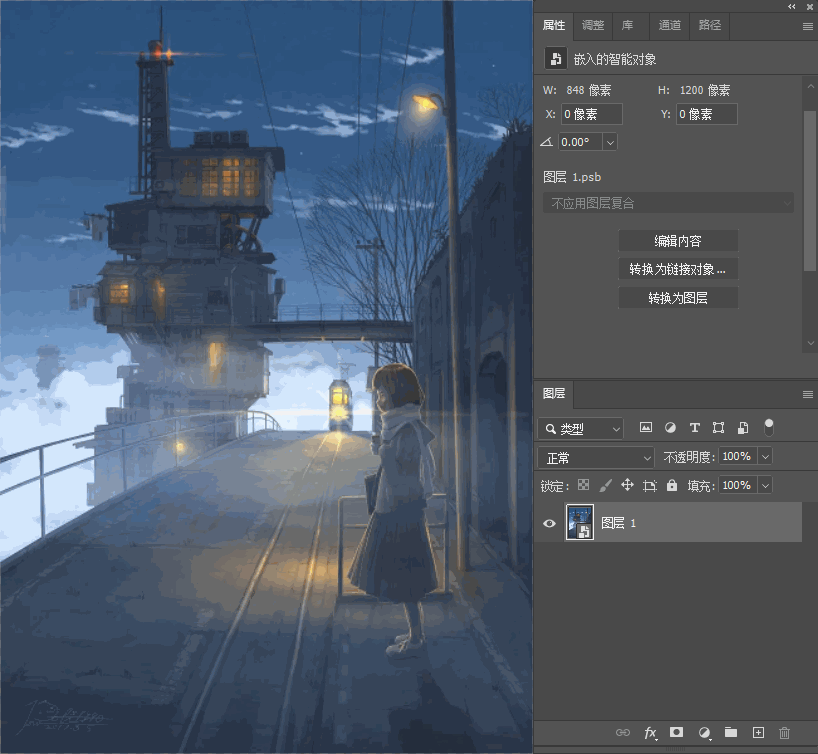Create new fill or adjustment layer
The height and width of the screenshot is (754, 818).
pos(705,733)
